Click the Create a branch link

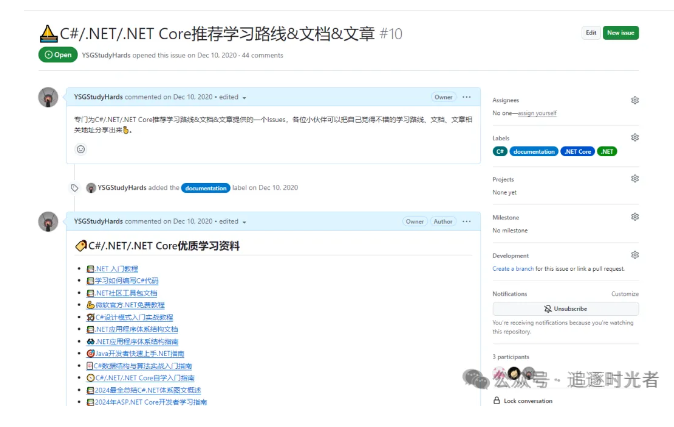tap(513, 269)
